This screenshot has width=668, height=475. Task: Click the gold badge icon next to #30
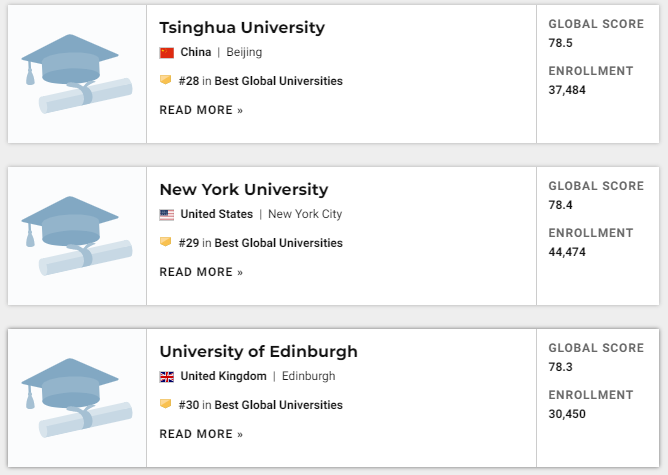pyautogui.click(x=166, y=404)
